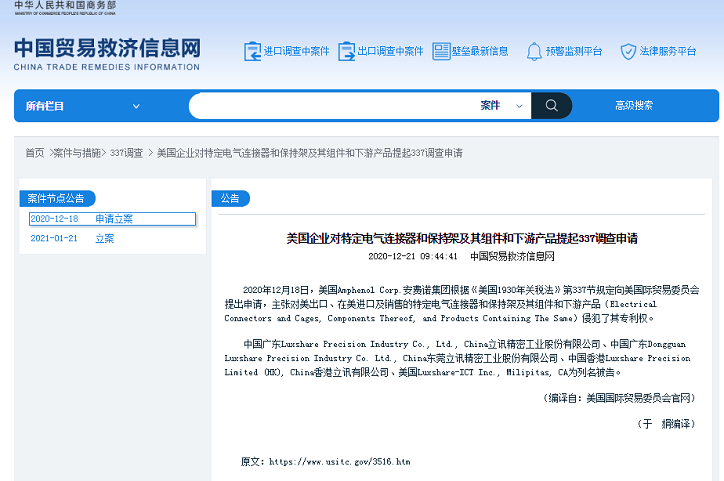Viewport: 724px width, 481px height.
Task: Open the usitc.gov original source URL
Action: click(339, 462)
